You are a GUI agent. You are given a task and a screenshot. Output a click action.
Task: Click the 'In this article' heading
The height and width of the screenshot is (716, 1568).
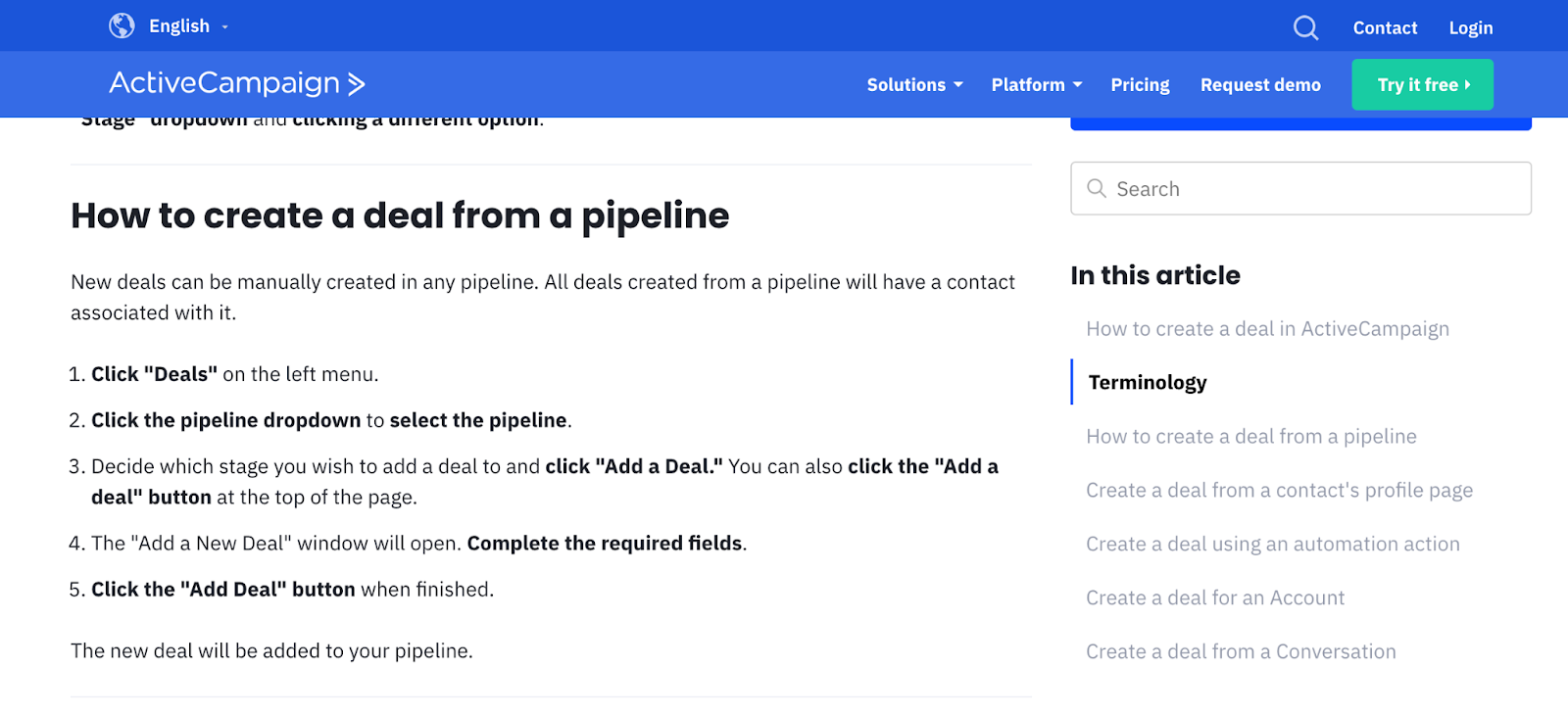[1155, 275]
